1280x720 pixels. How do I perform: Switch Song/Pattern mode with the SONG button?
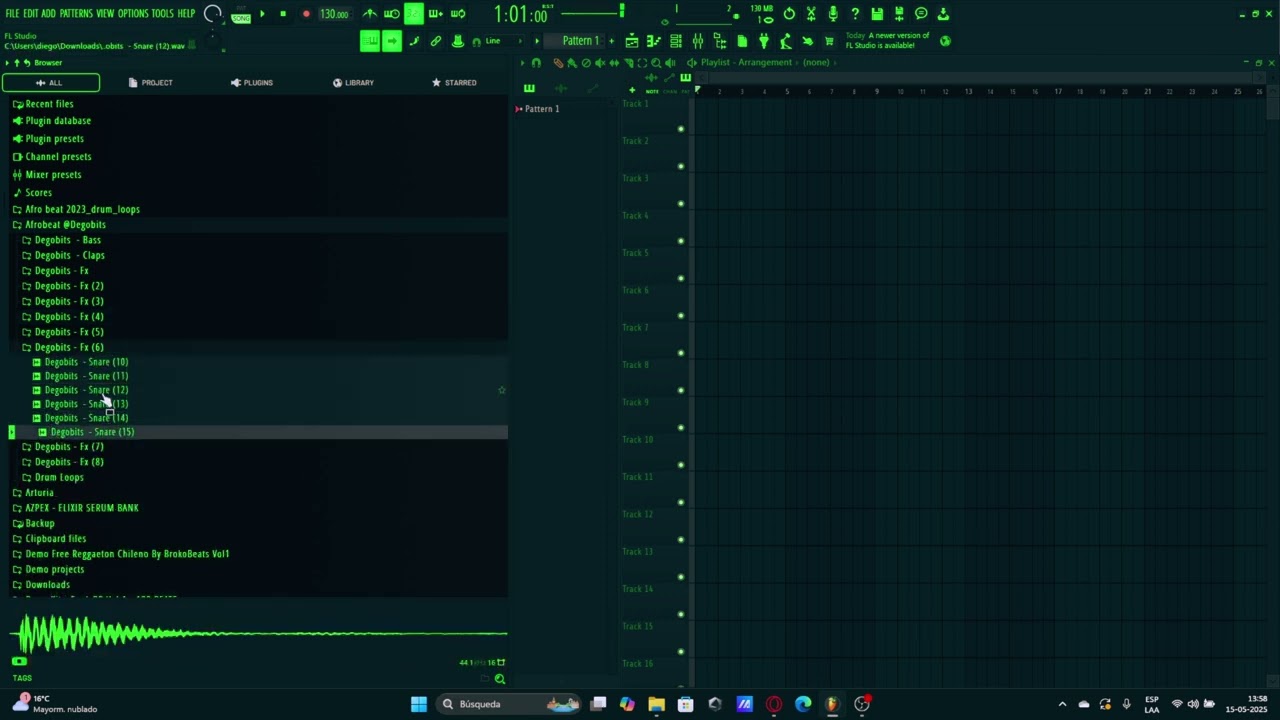[x=241, y=18]
